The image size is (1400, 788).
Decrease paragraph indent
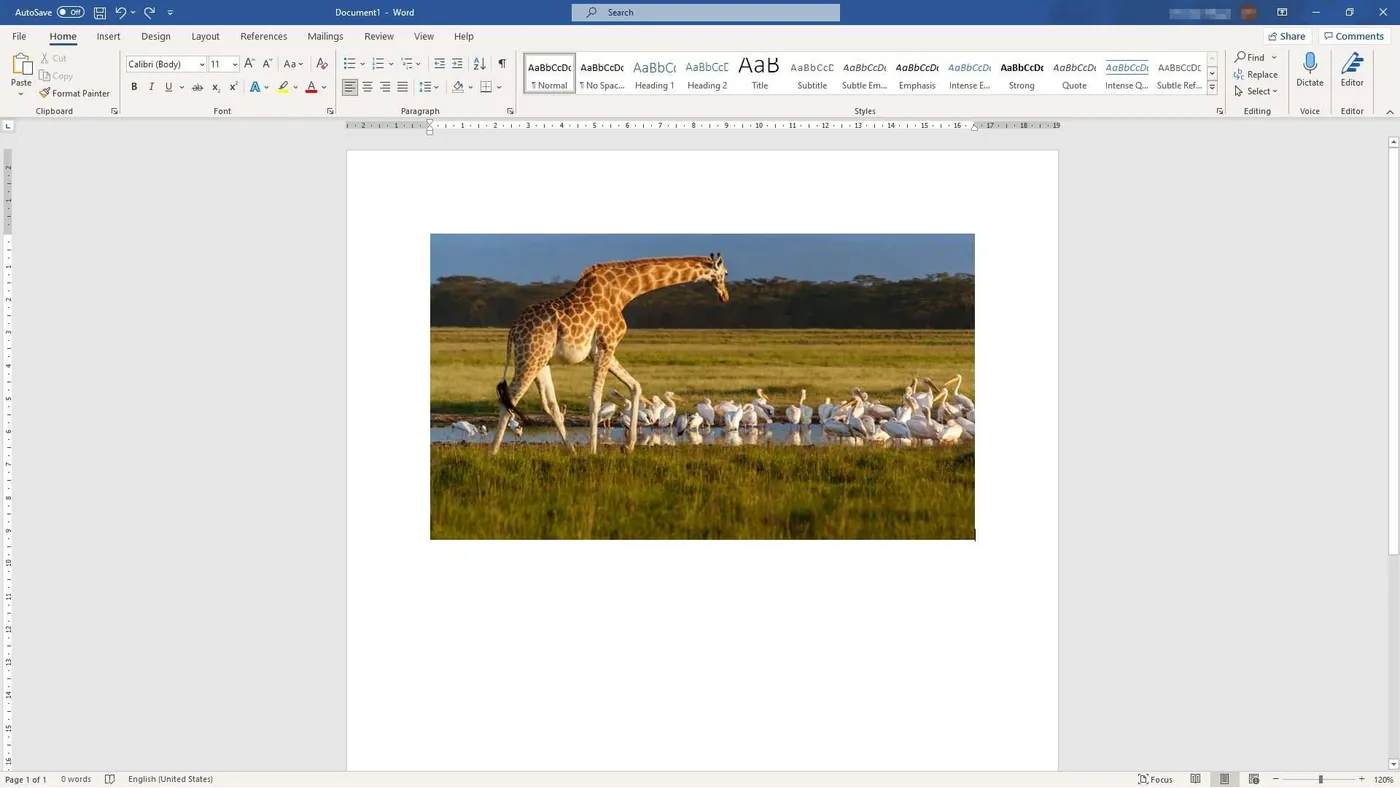tap(439, 64)
